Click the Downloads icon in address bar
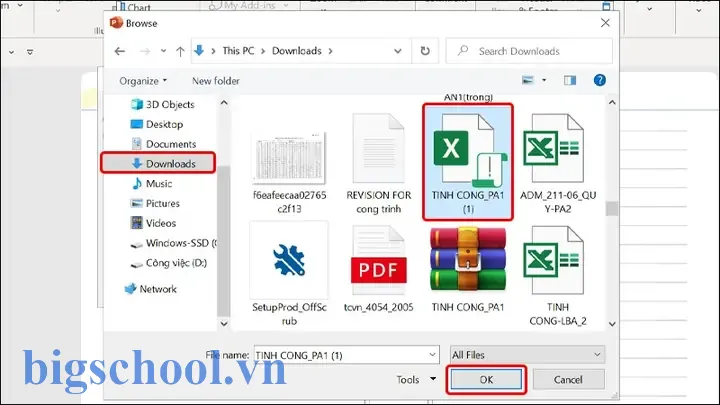Screen dimensions: 720x405 click(x=199, y=51)
